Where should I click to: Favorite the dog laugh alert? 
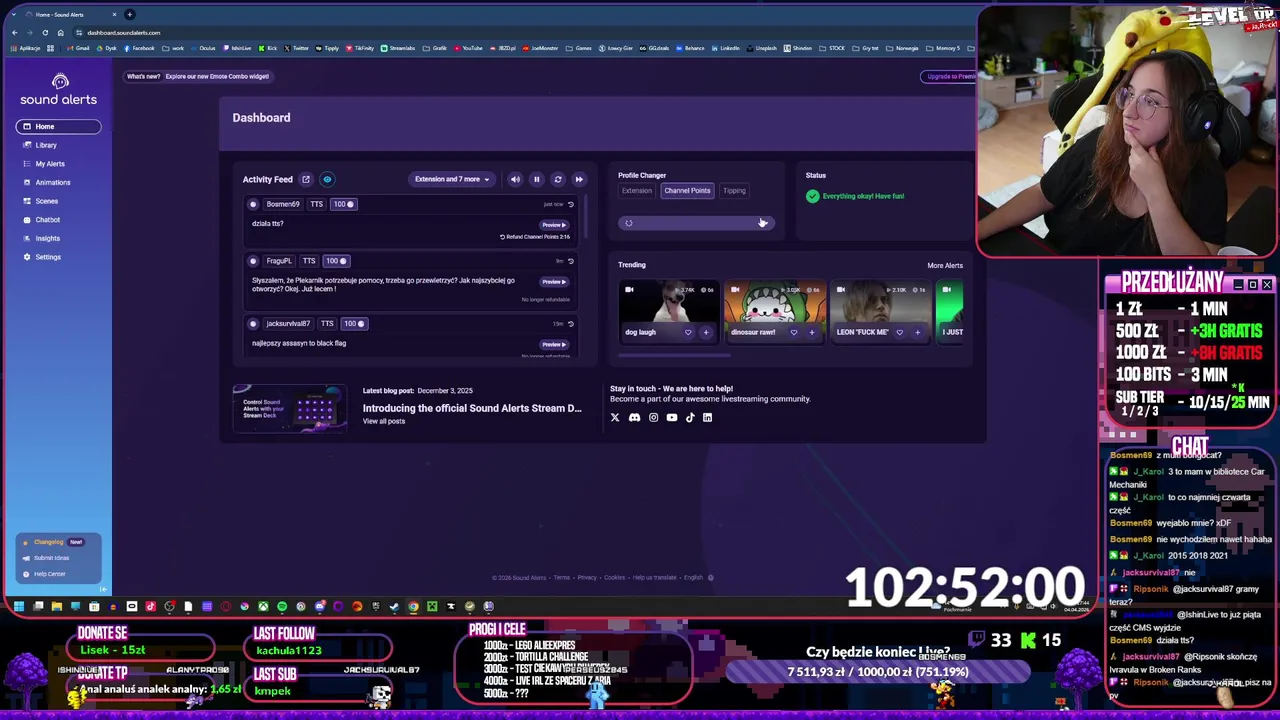[x=688, y=332]
